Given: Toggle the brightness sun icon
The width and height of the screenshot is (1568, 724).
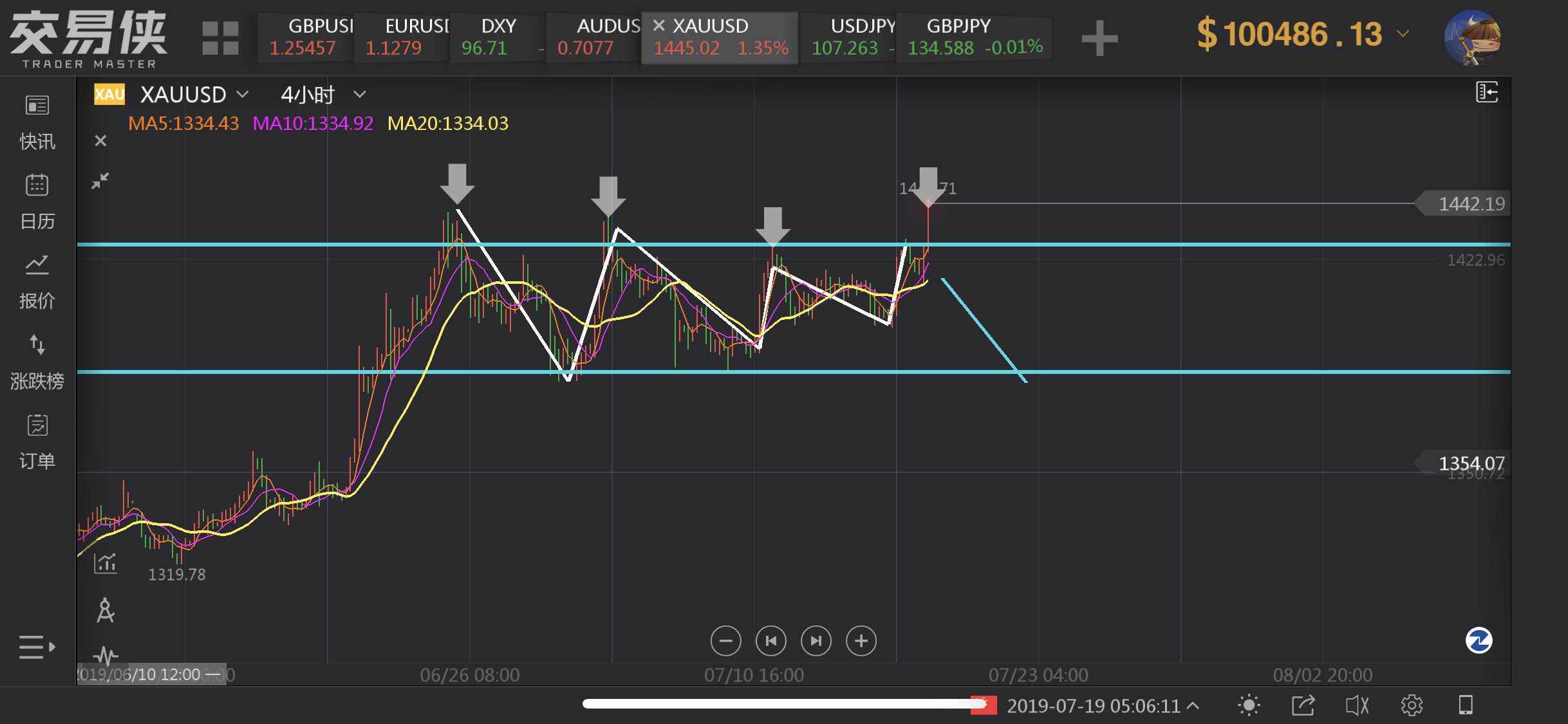Looking at the screenshot, I should 1248,705.
